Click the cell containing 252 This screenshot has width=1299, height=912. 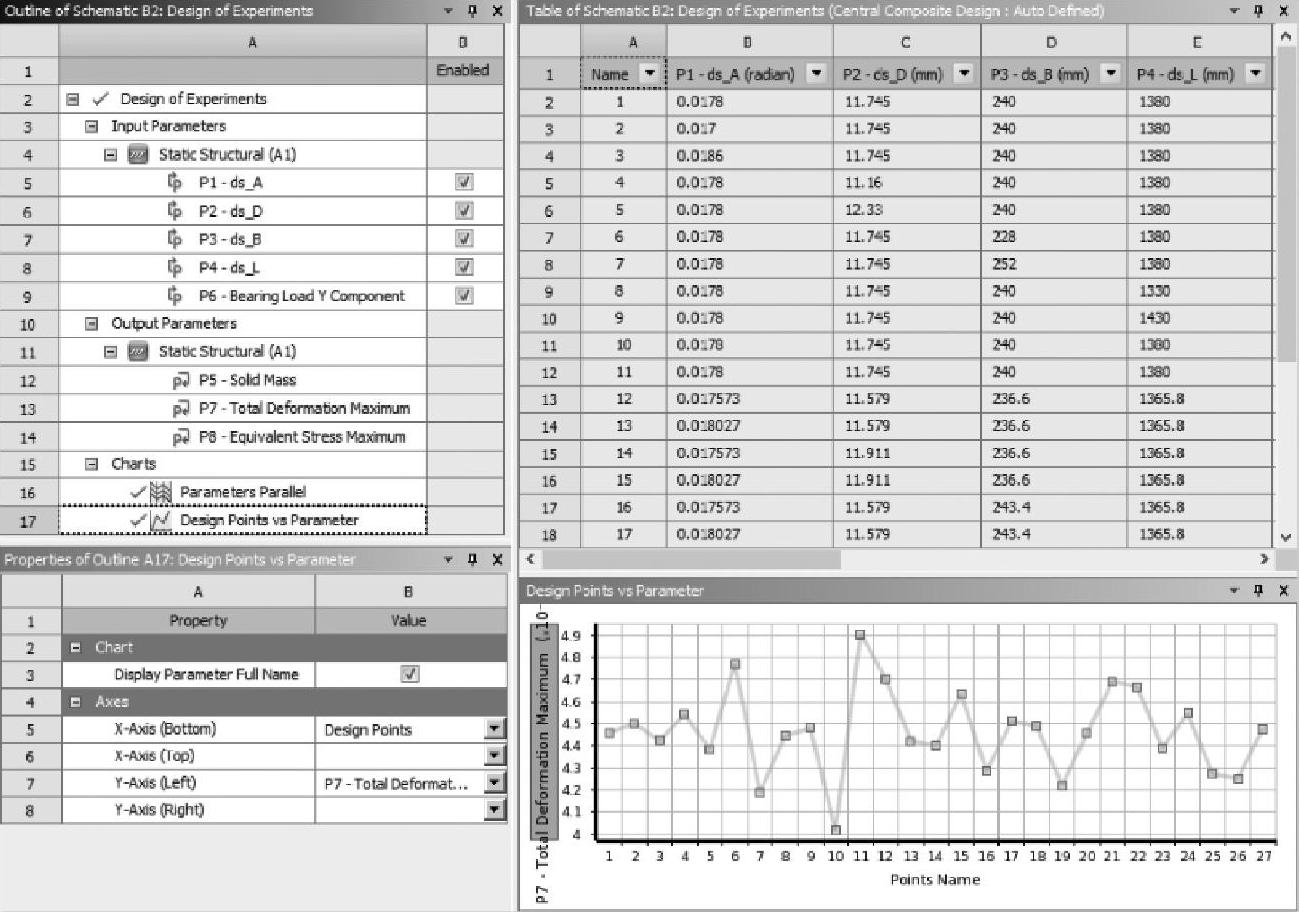coord(1054,264)
